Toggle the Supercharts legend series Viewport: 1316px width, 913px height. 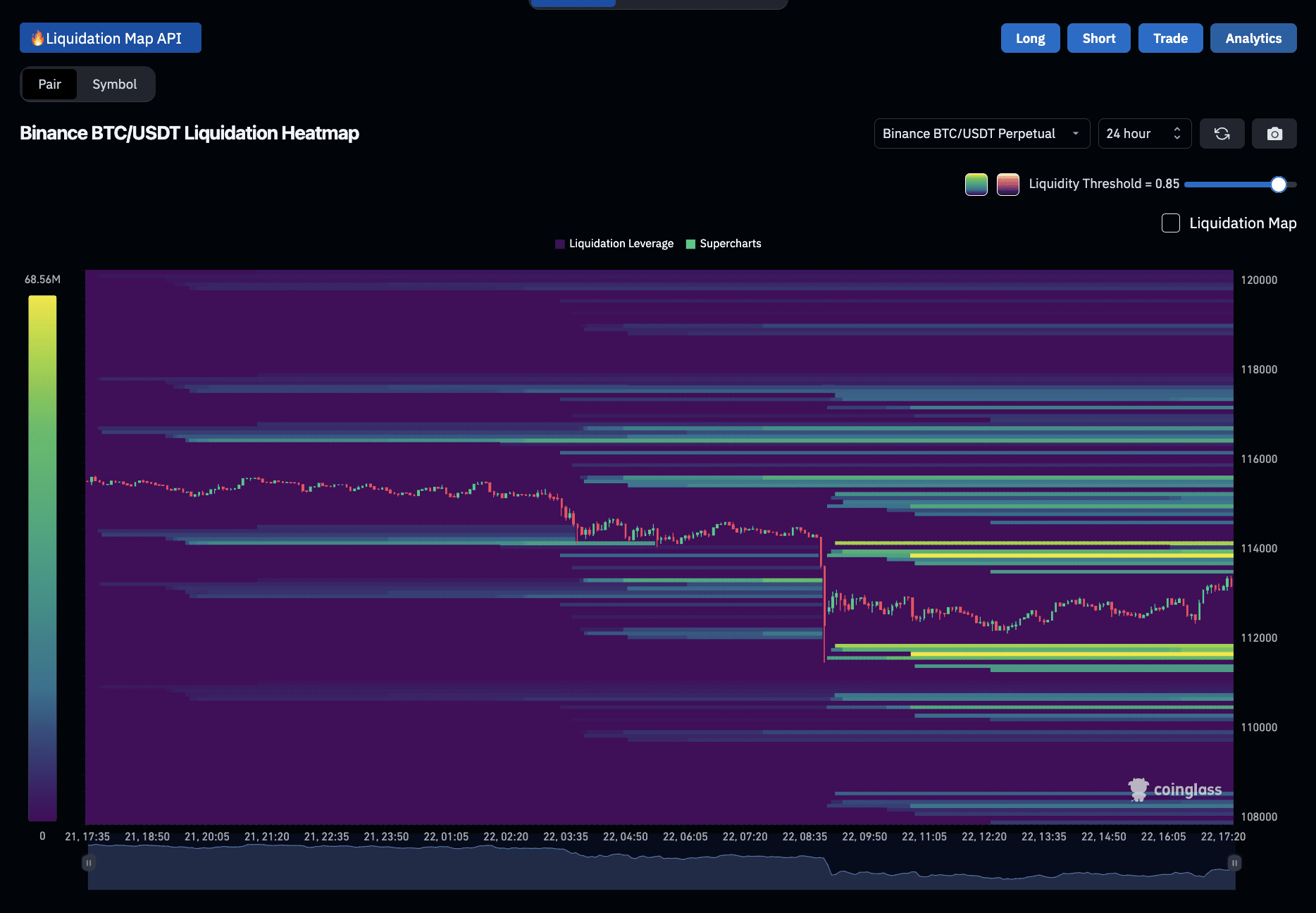(724, 244)
